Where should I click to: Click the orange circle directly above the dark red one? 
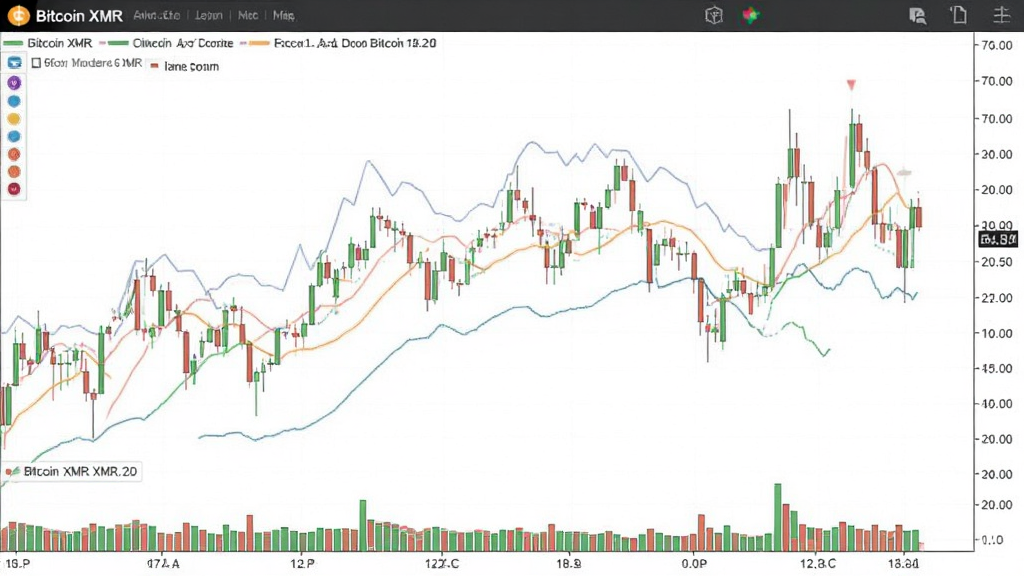tap(14, 172)
